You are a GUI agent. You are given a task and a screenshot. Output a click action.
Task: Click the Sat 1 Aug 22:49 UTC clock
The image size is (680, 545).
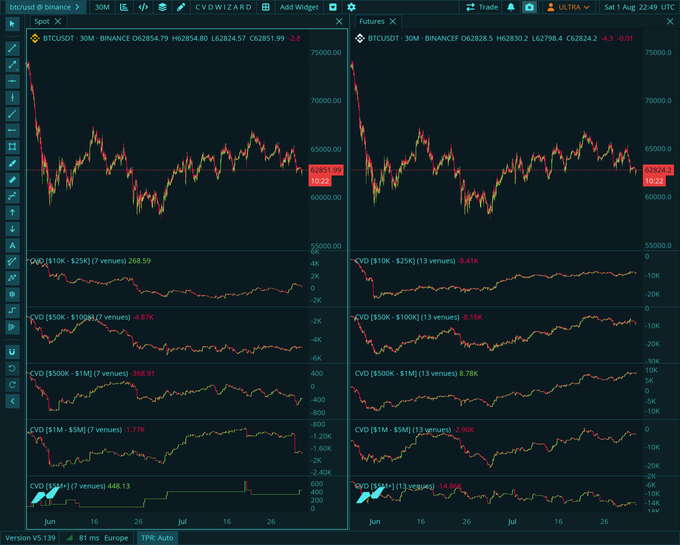pyautogui.click(x=639, y=7)
